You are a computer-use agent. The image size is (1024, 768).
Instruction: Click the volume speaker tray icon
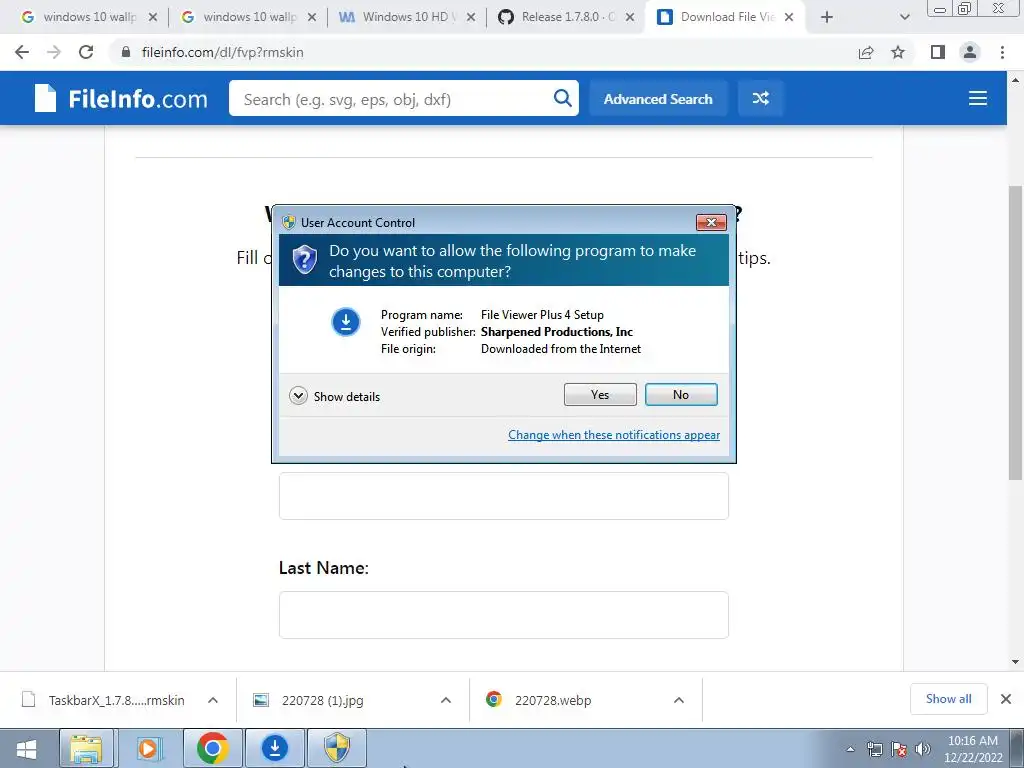pyautogui.click(x=923, y=749)
